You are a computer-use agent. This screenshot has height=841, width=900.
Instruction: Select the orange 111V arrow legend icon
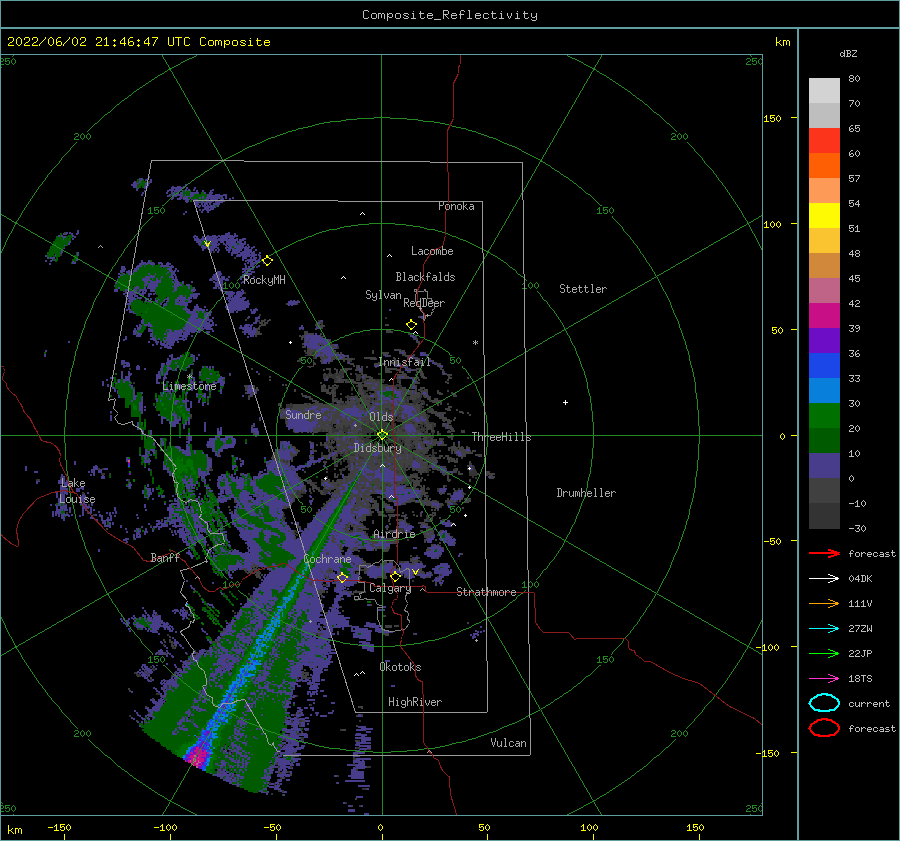(824, 603)
